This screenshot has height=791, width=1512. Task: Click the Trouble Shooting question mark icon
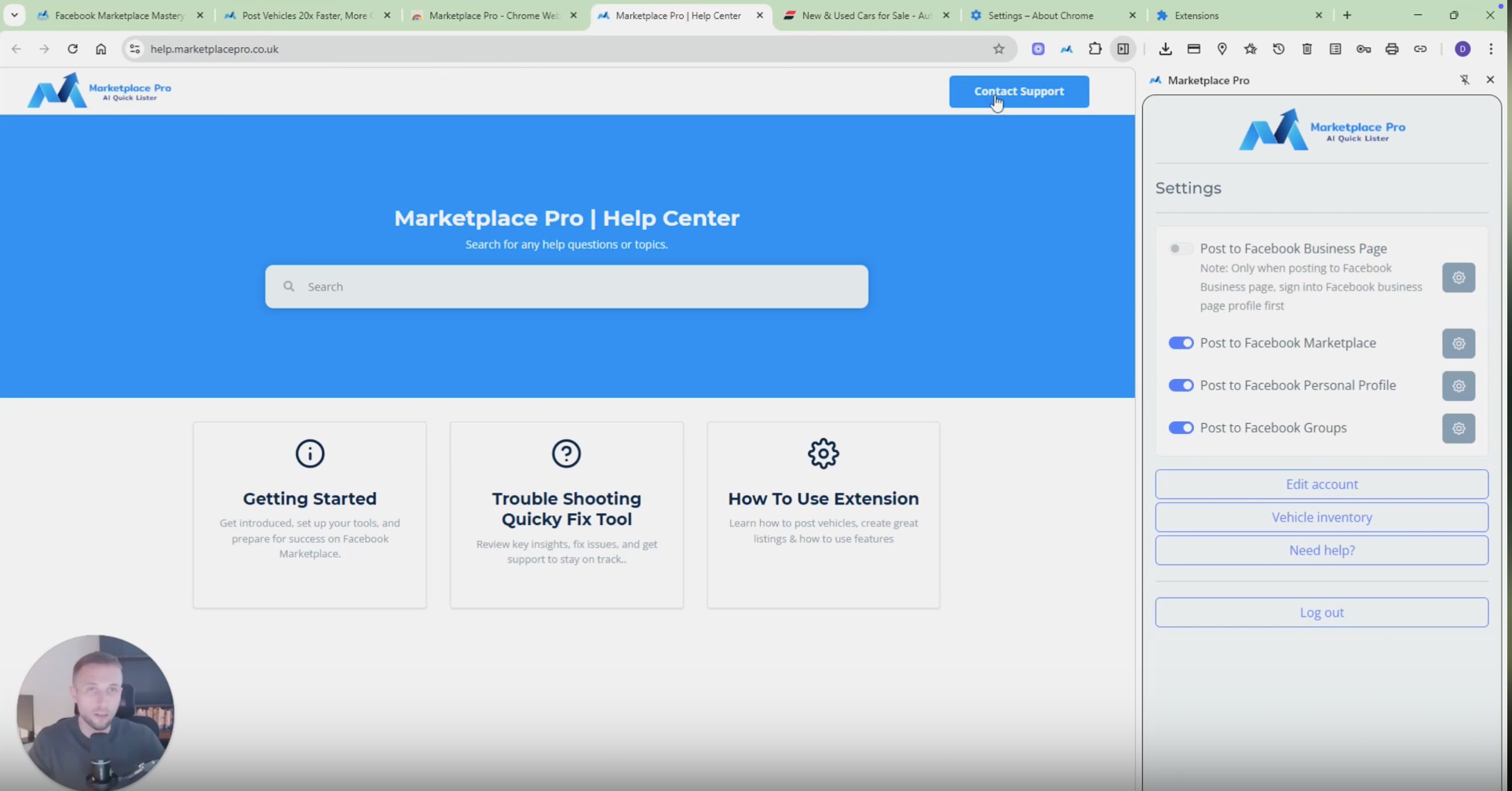tap(566, 454)
